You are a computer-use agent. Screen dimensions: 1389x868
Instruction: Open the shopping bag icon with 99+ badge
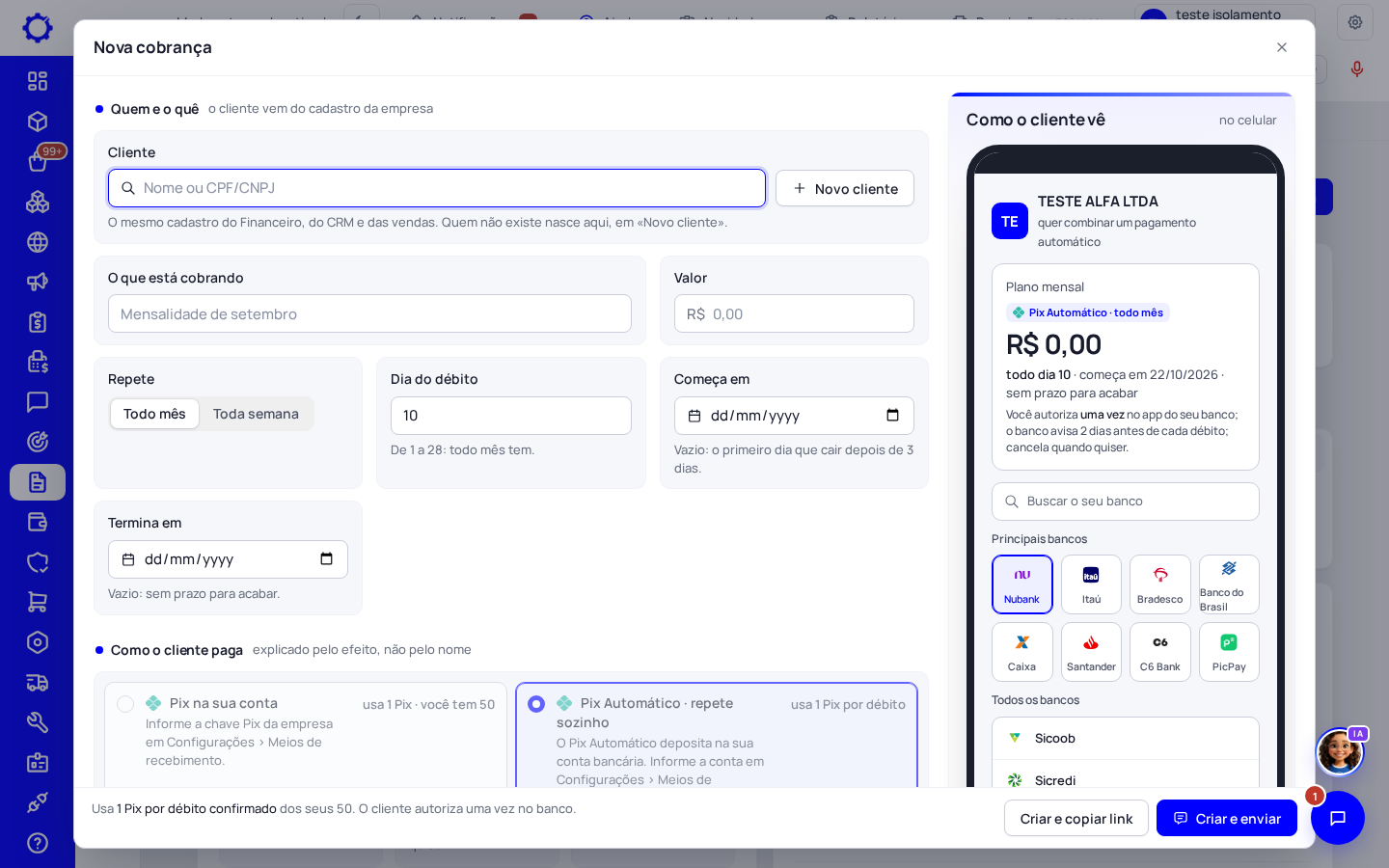tap(38, 161)
